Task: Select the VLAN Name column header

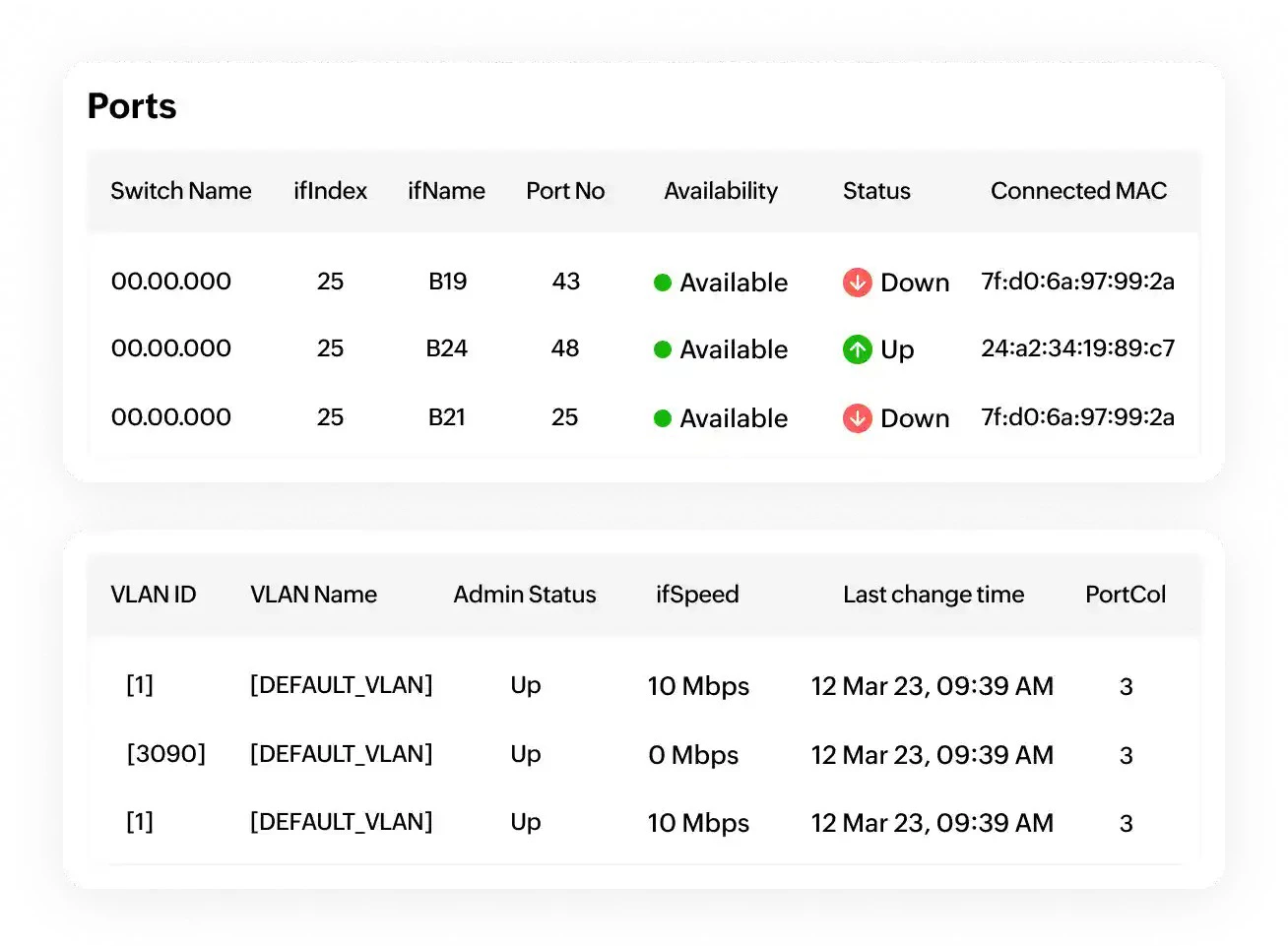Action: 313,595
